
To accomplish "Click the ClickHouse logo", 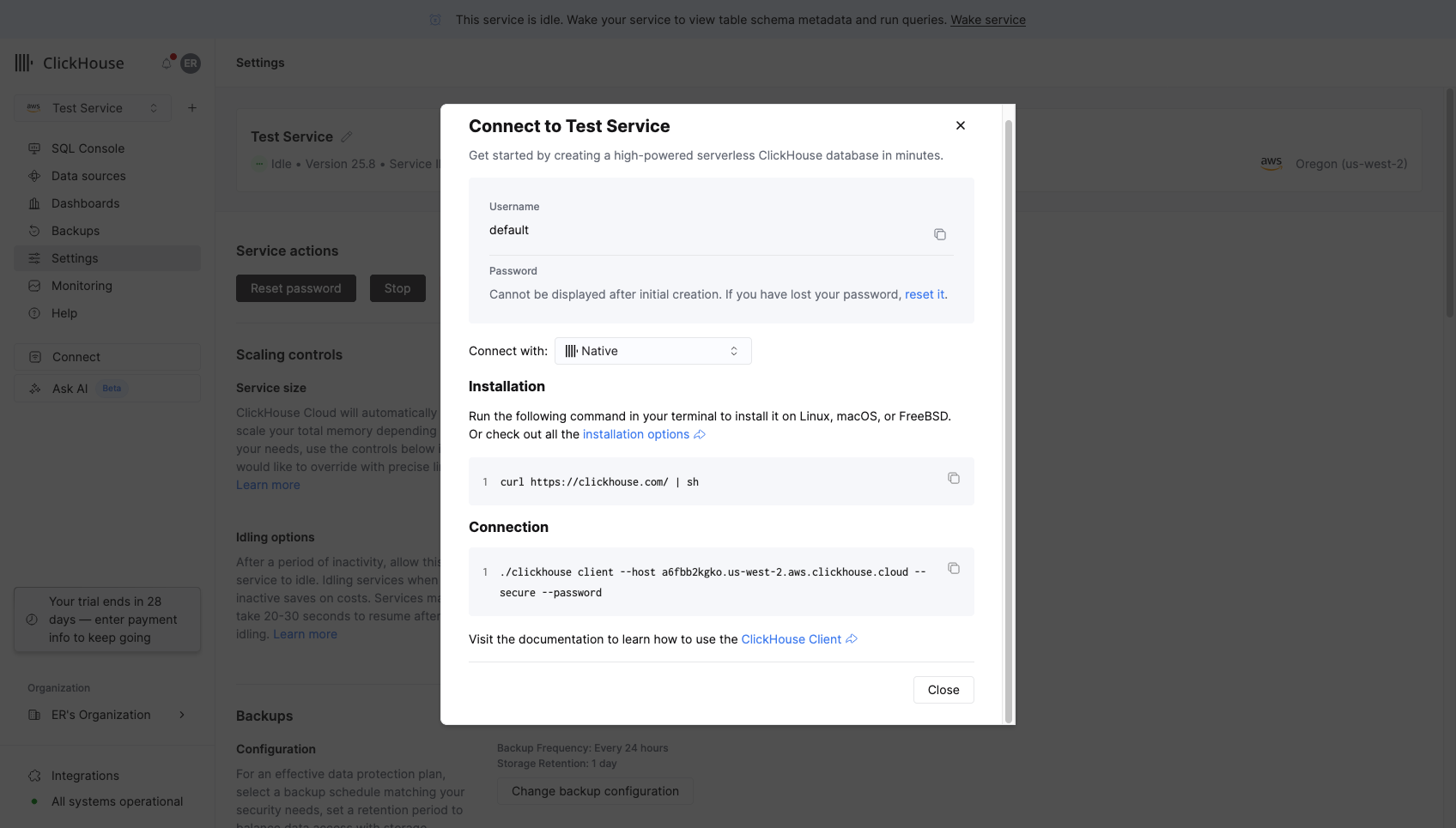I will (70, 63).
